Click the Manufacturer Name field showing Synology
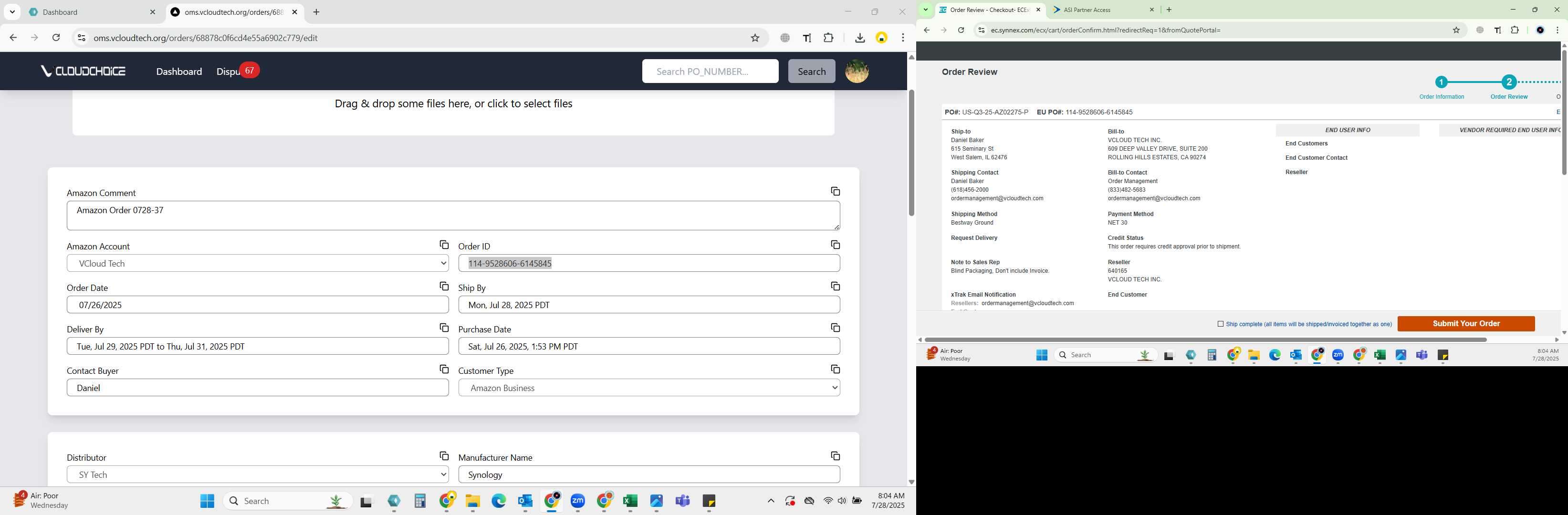1568x515 pixels. (x=649, y=474)
